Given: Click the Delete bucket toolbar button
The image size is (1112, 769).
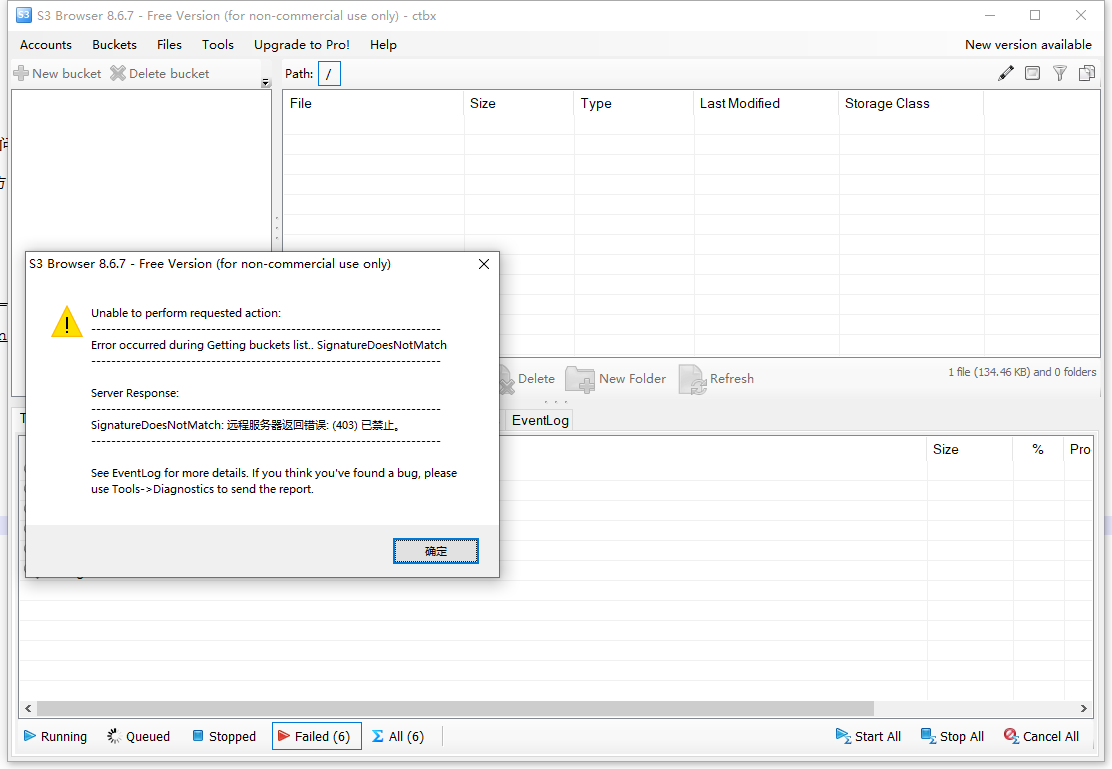Looking at the screenshot, I should click(160, 73).
